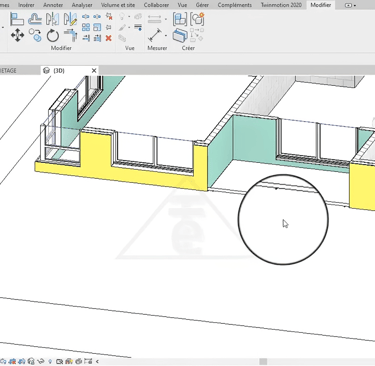Click the Create Assembly icon

(180, 19)
